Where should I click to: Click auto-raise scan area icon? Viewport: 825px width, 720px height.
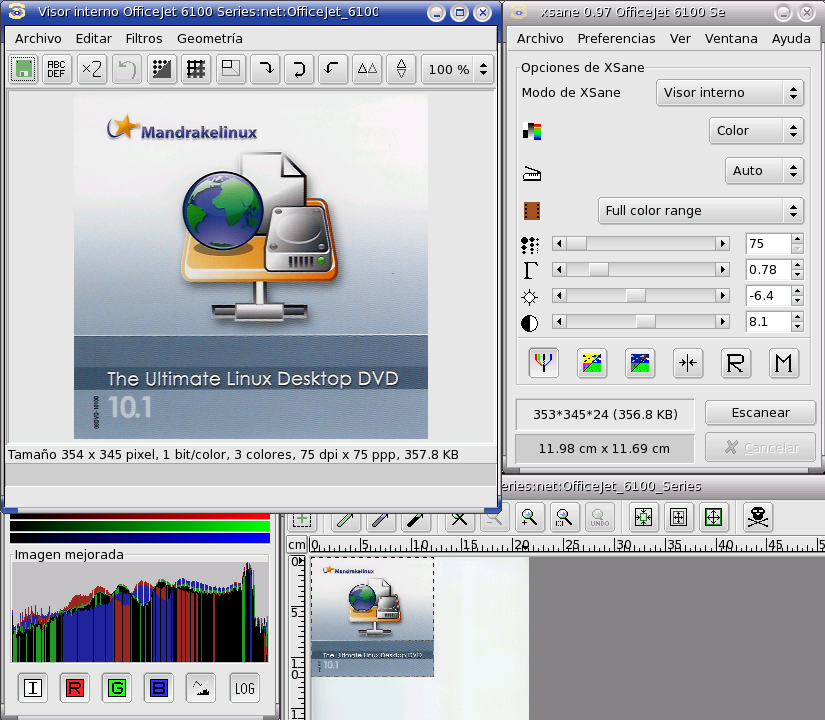tap(679, 517)
